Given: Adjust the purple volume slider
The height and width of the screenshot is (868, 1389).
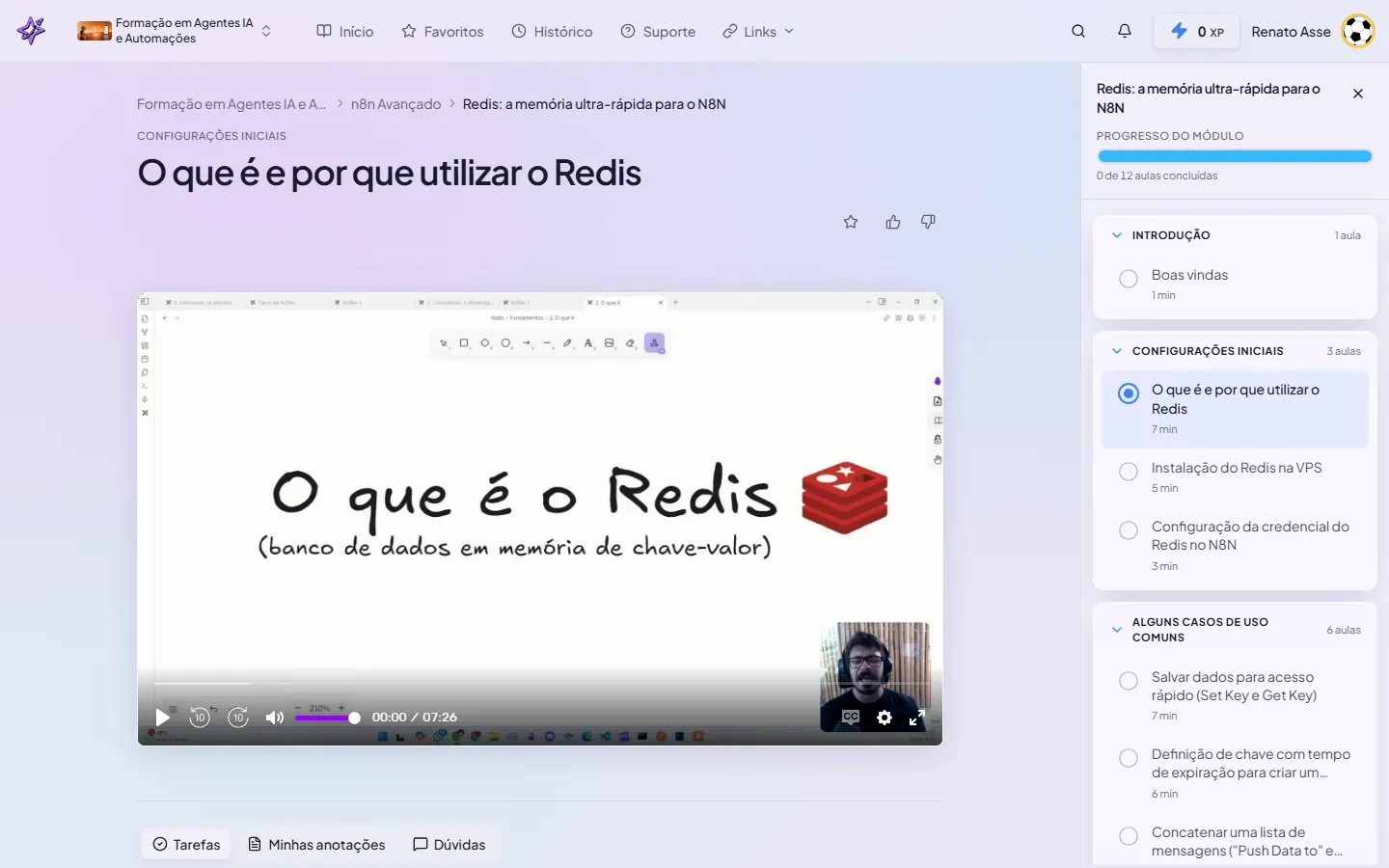Looking at the screenshot, I should click(328, 718).
